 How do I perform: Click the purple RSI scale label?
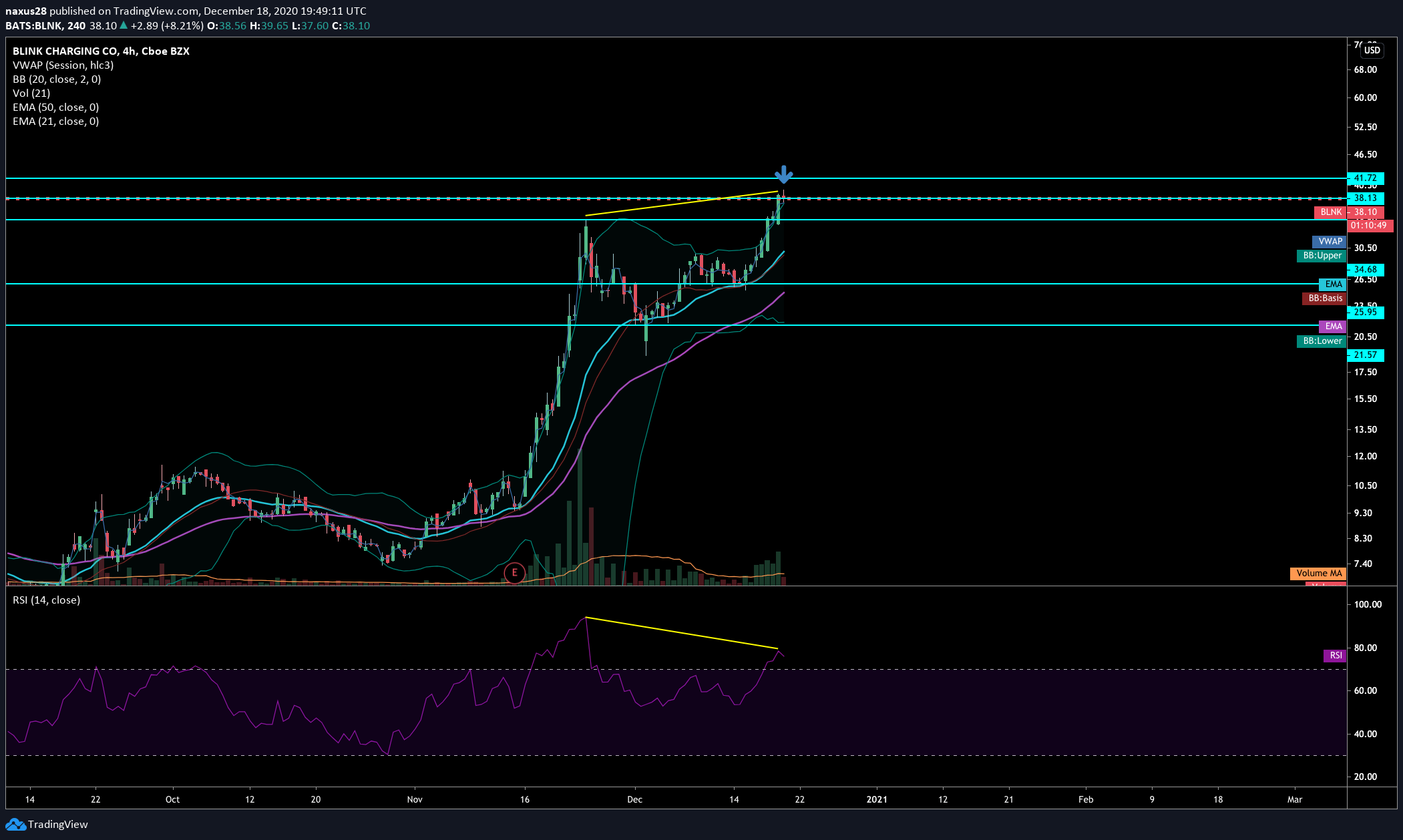1336,656
